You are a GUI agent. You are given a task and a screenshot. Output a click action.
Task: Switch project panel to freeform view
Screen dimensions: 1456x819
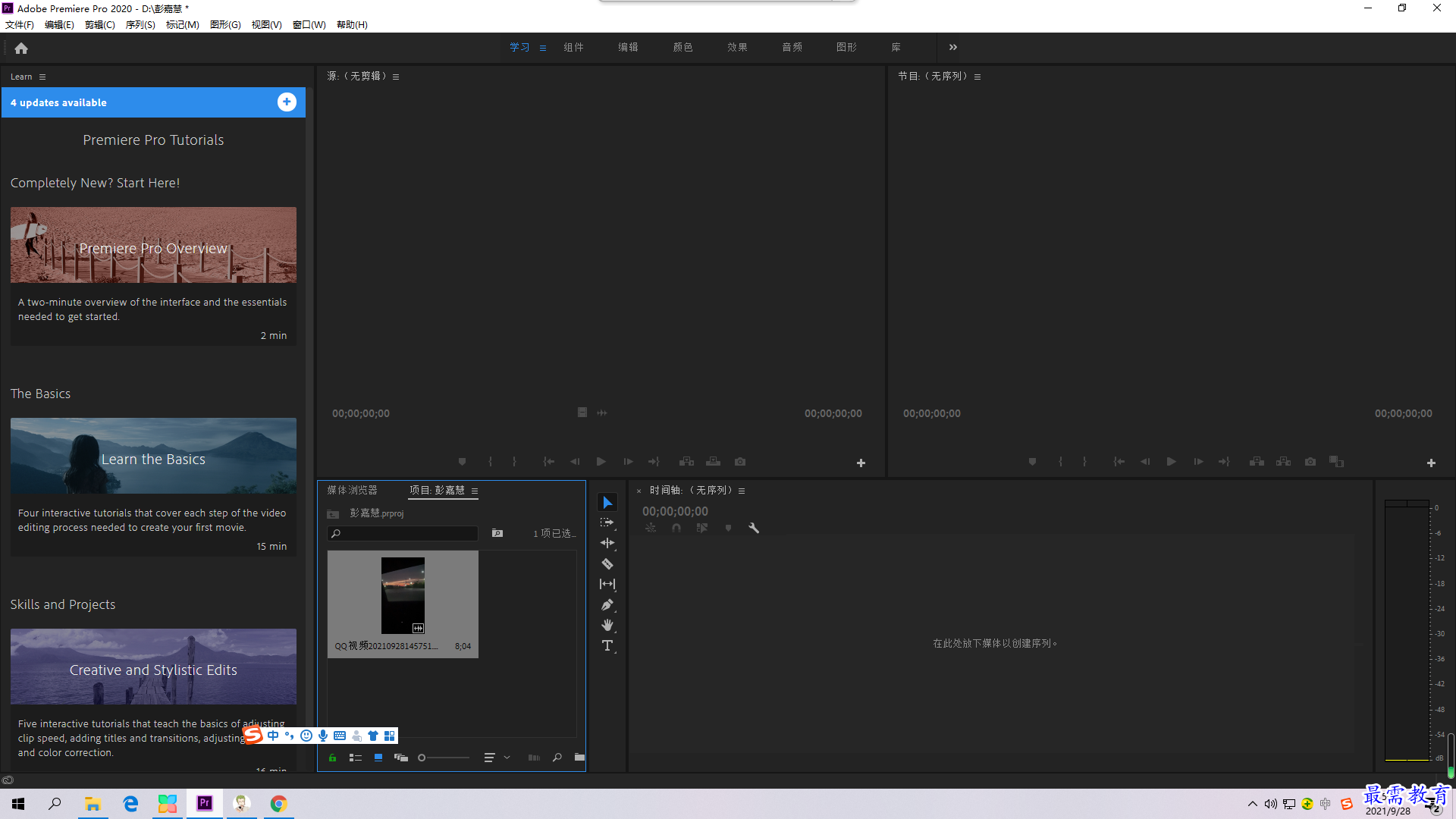click(401, 758)
